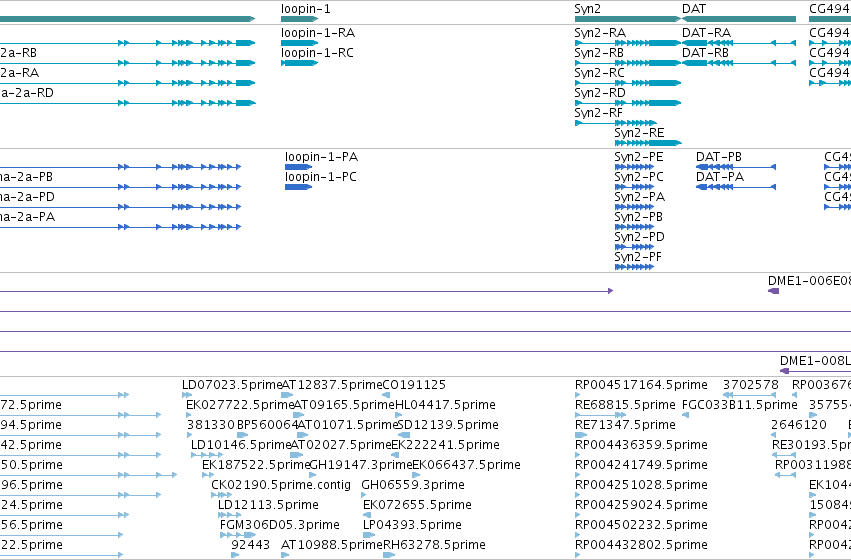Viewport: 851px width, 560px height.
Task: Click the DME1-006E08 feature label
Action: 809,281
